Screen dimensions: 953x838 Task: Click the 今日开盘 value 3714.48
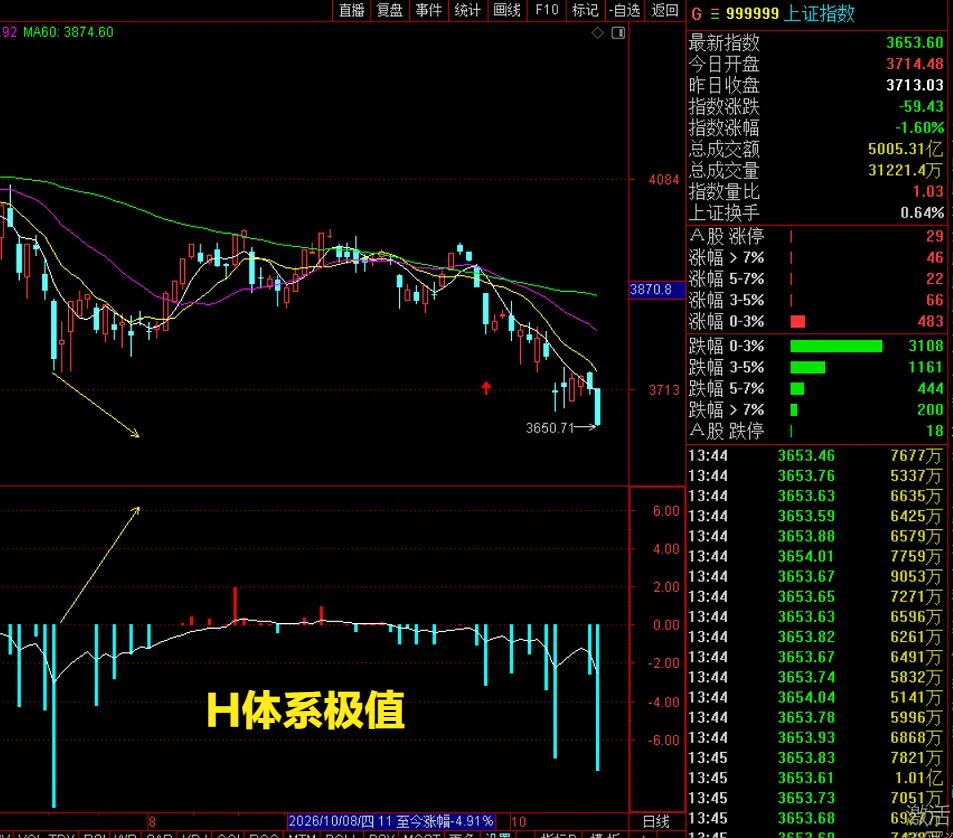click(x=915, y=64)
